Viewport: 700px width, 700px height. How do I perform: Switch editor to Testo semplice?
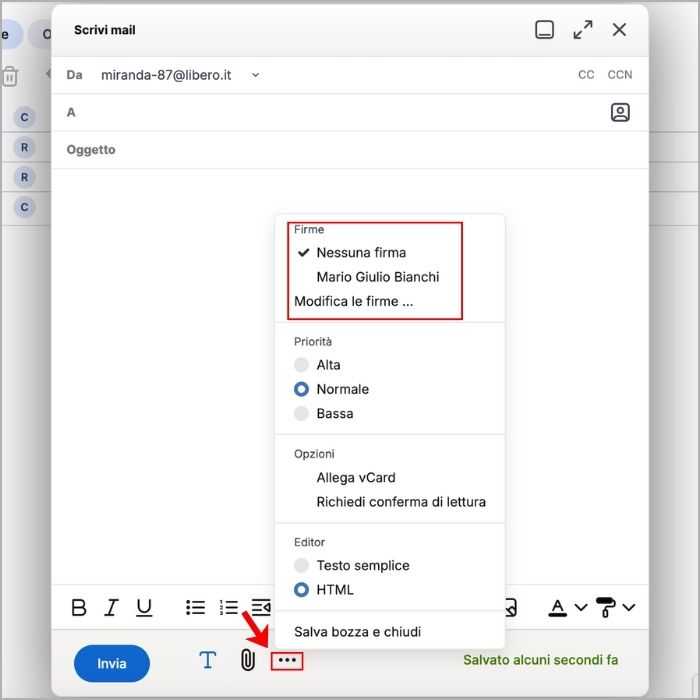click(x=352, y=566)
